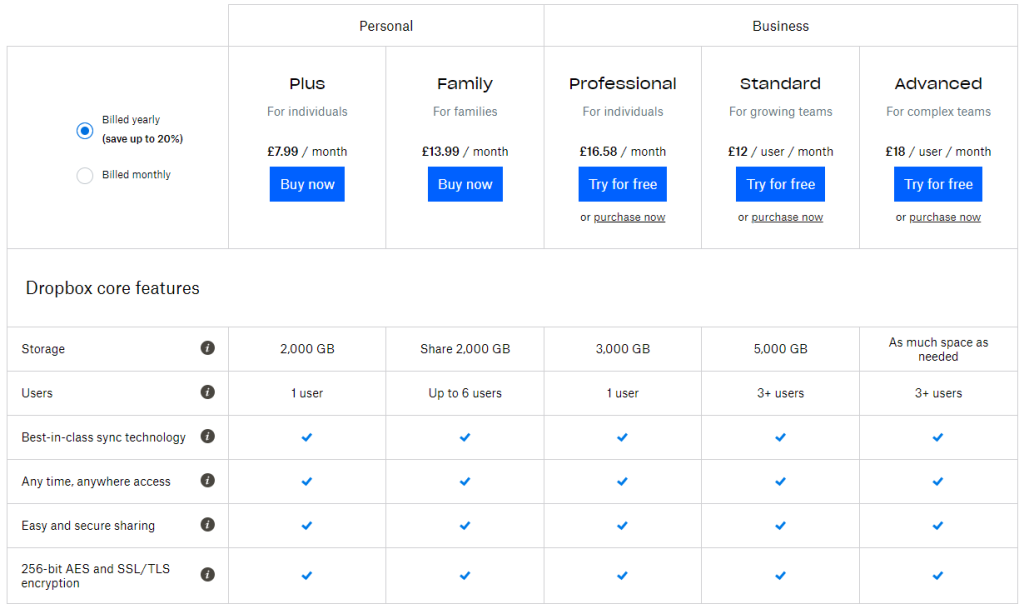Screen dimensions: 1024x604
Task: Purchase now link under Professional
Action: pyautogui.click(x=630, y=217)
